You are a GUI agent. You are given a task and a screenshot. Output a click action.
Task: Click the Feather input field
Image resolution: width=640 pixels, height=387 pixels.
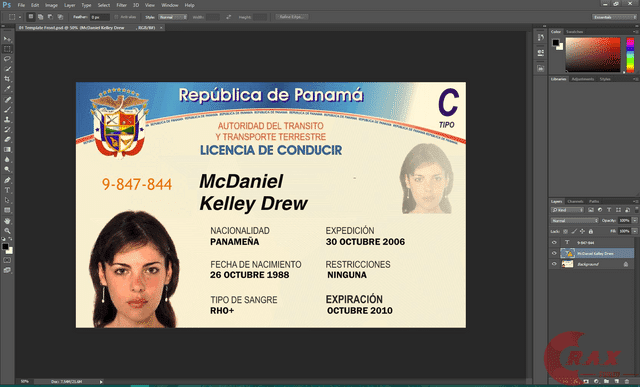point(100,17)
